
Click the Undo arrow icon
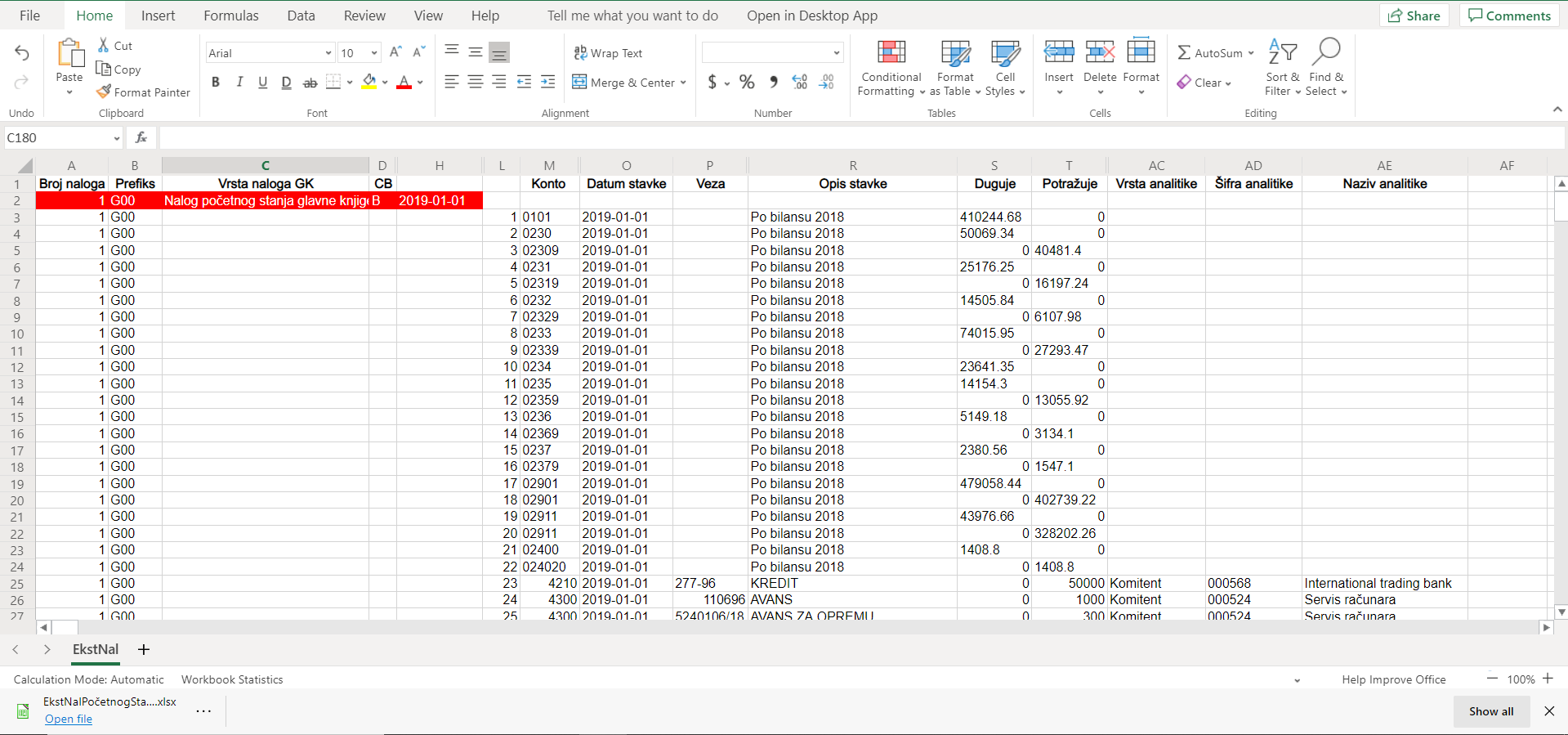22,53
